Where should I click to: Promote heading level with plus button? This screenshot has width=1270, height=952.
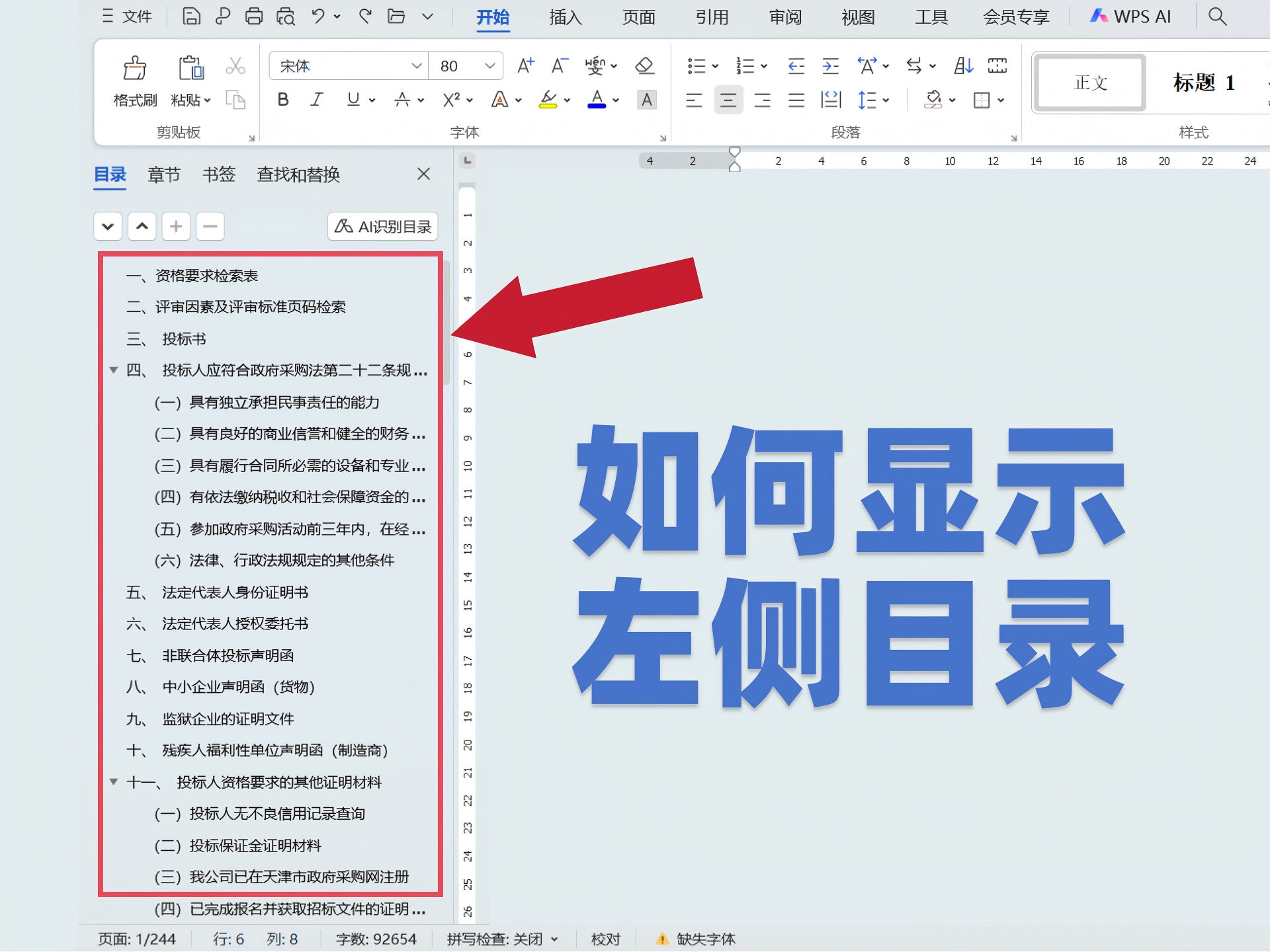coord(176,227)
